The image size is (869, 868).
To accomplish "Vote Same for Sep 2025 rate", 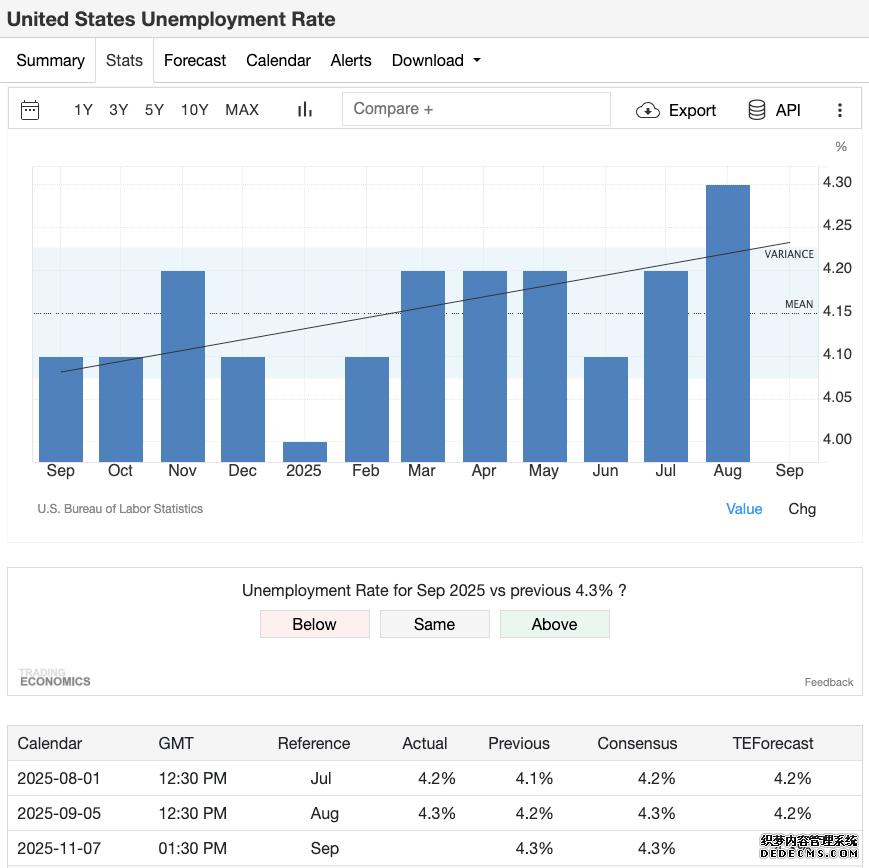I will pyautogui.click(x=434, y=624).
